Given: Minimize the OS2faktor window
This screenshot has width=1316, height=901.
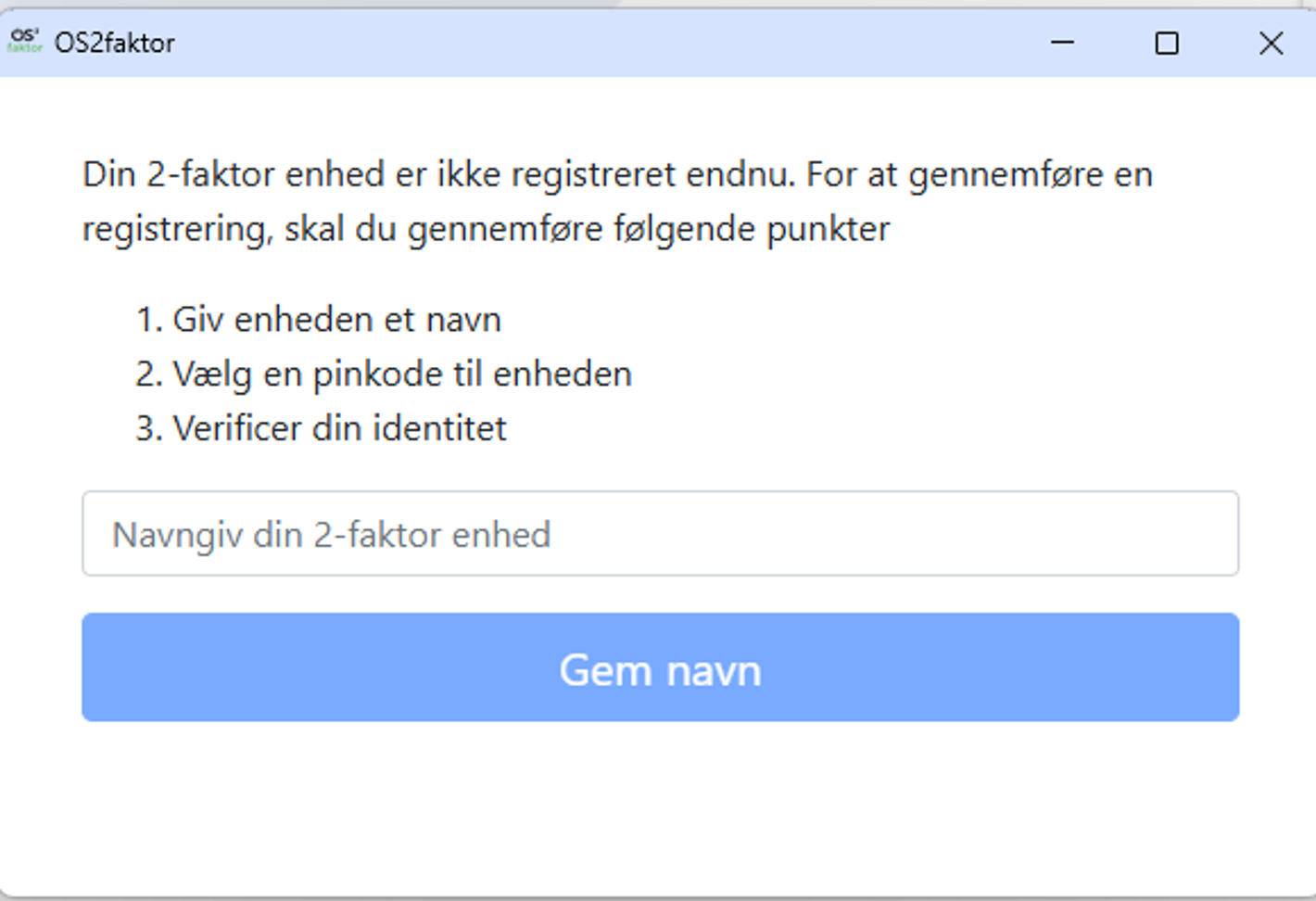Looking at the screenshot, I should (1062, 43).
